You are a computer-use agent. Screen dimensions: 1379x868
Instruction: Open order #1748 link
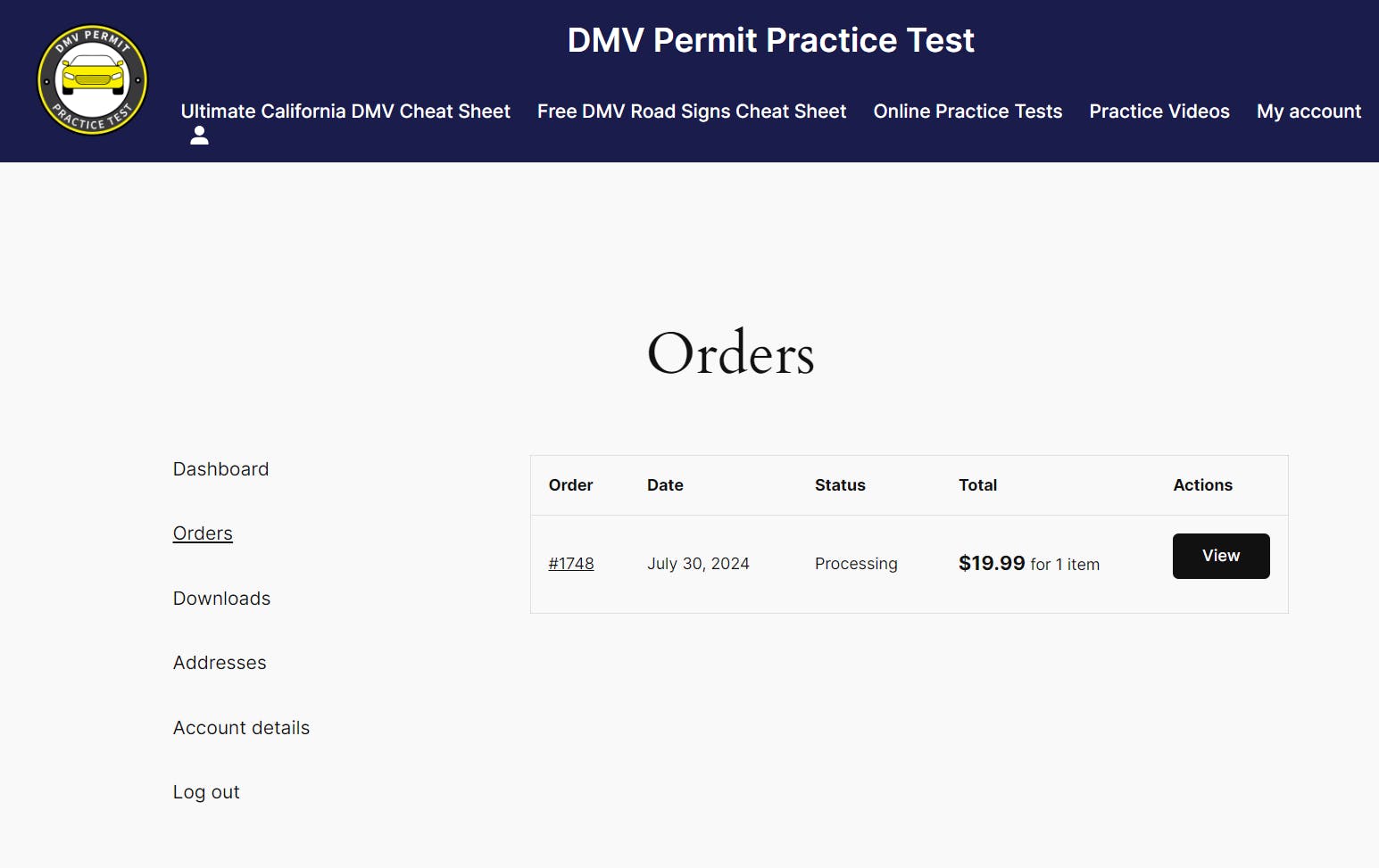[571, 564]
